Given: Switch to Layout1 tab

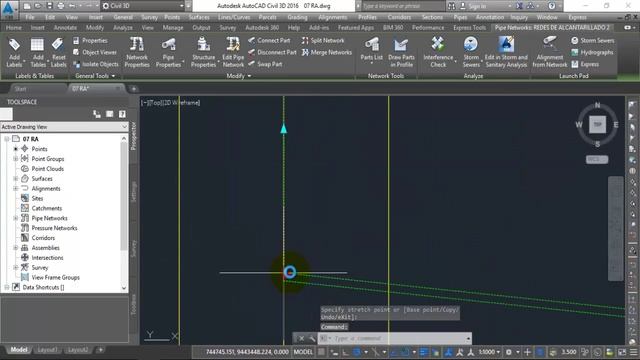Looking at the screenshot, I should coord(47,350).
